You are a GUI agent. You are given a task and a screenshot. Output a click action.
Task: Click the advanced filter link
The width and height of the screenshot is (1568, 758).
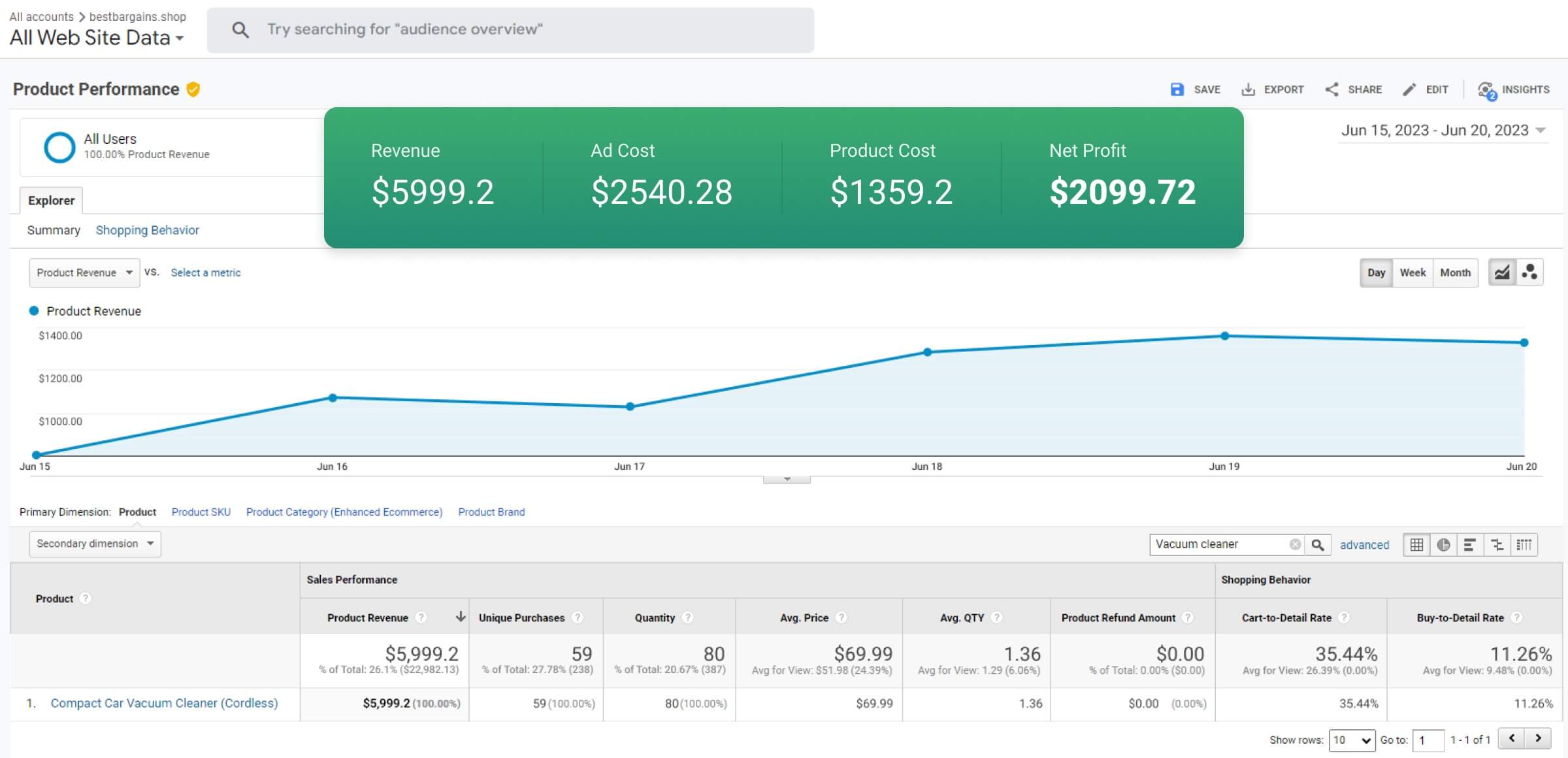tap(1364, 545)
